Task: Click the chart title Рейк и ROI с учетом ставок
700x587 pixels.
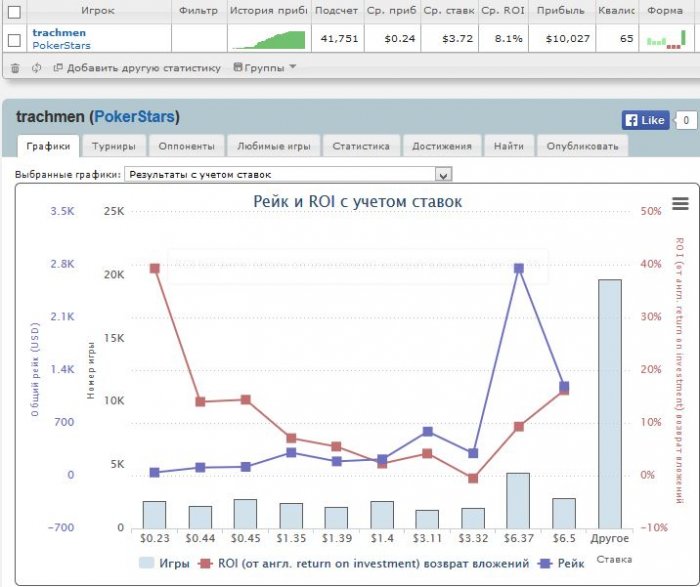Action: [358, 201]
